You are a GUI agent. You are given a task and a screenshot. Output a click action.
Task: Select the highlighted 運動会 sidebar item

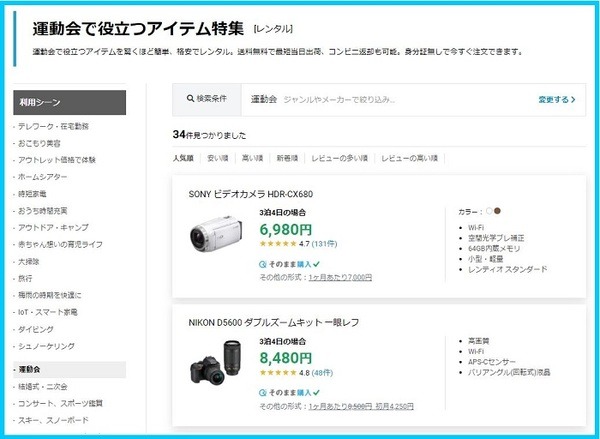pos(70,370)
